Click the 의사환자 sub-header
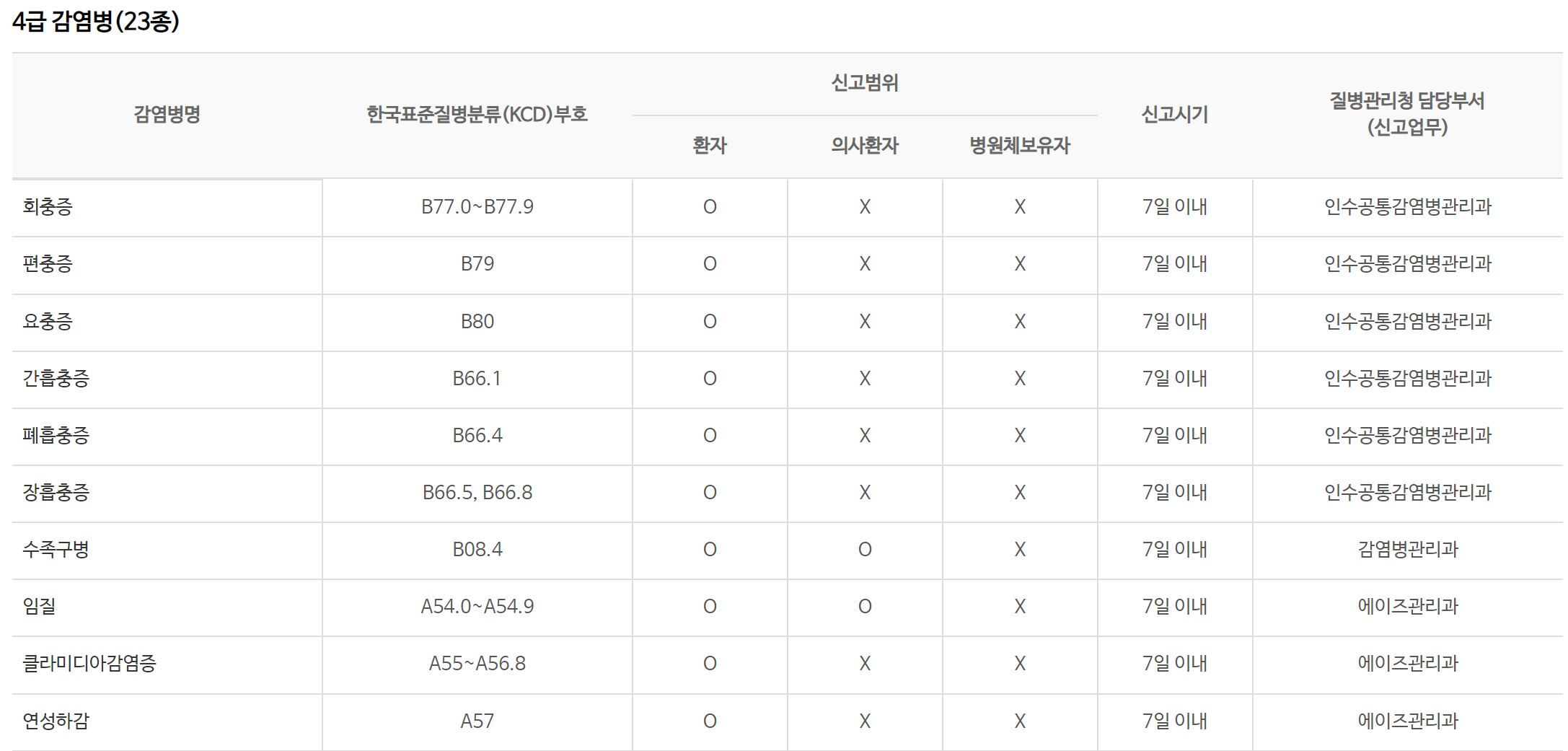 865,146
